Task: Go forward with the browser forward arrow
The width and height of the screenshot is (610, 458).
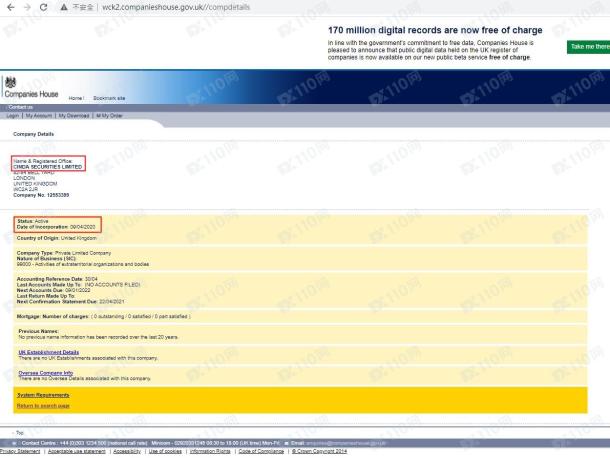Action: point(27,7)
